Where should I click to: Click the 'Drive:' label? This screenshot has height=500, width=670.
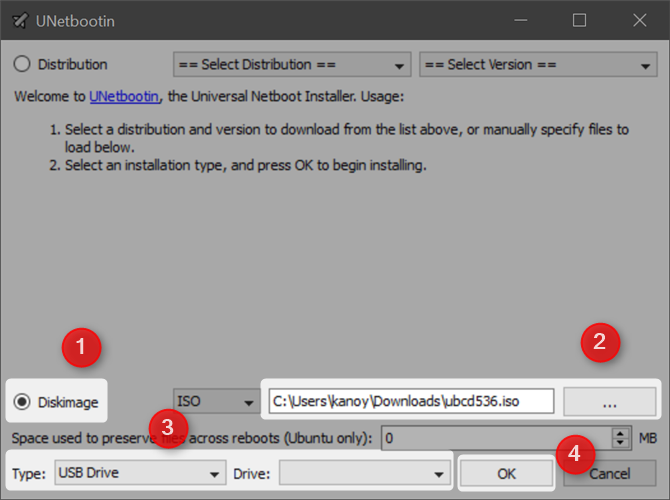click(x=252, y=474)
